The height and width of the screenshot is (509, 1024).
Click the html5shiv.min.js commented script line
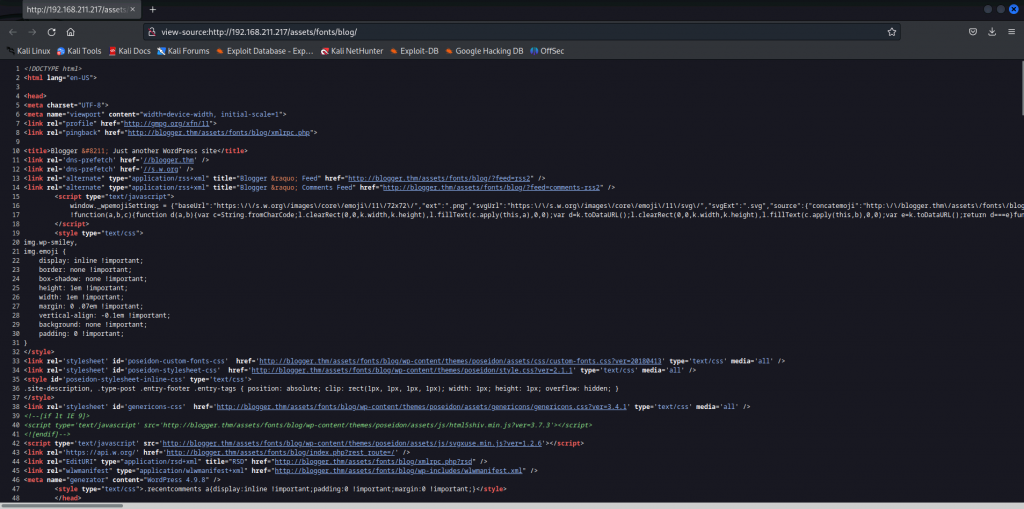click(x=308, y=425)
